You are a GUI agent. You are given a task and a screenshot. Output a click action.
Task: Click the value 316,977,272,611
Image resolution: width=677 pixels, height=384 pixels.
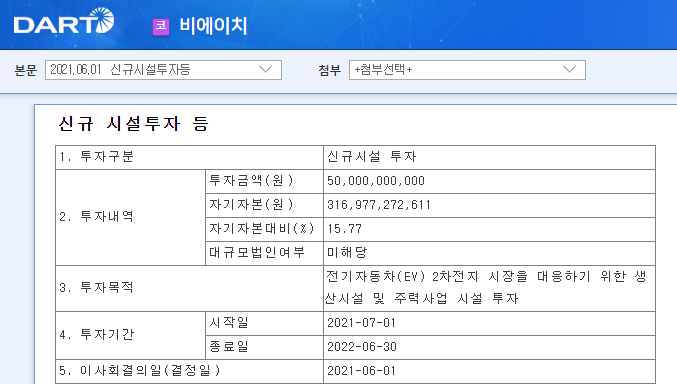point(379,205)
